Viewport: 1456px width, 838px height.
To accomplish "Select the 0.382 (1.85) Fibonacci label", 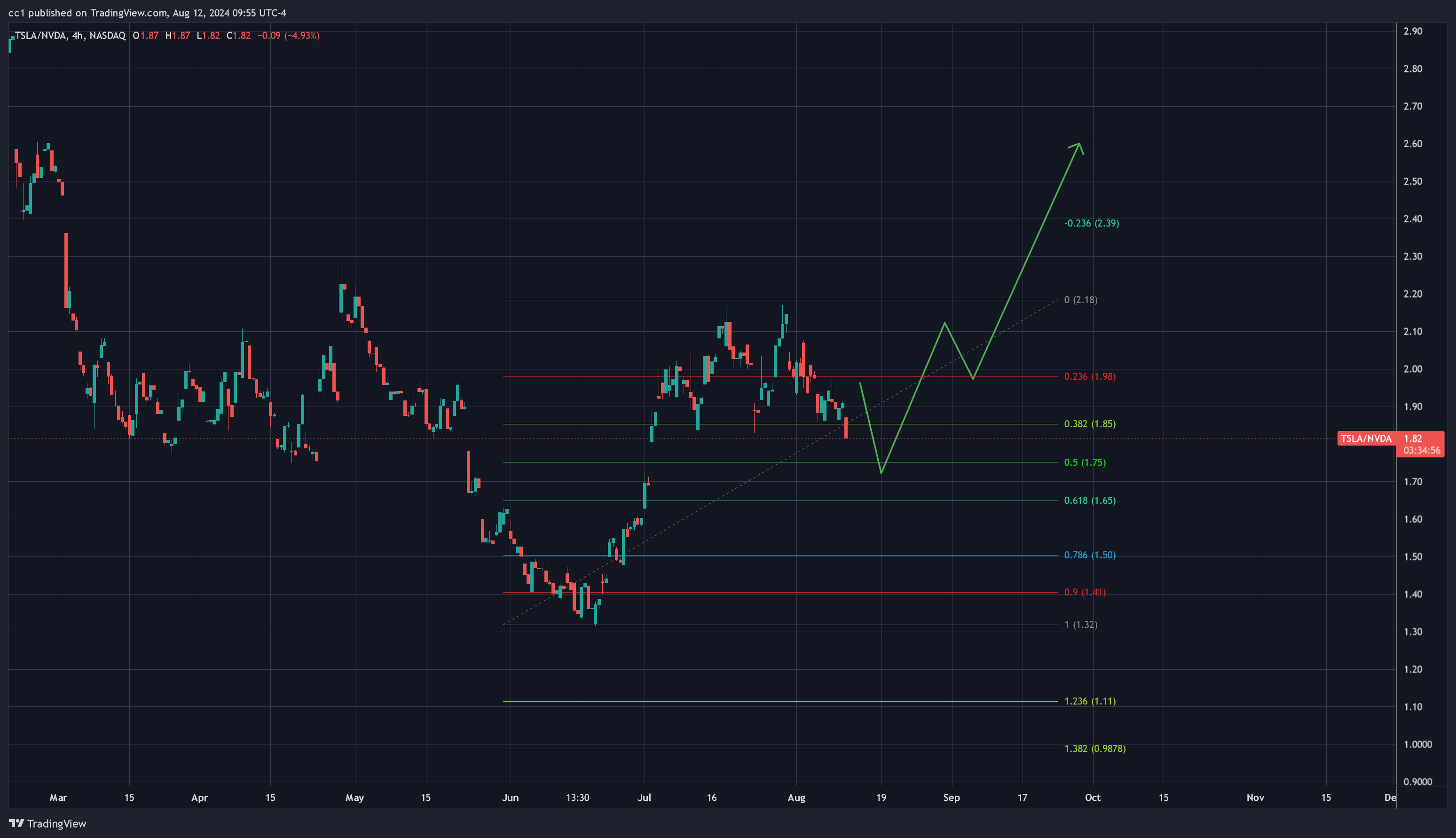I will pos(1090,424).
